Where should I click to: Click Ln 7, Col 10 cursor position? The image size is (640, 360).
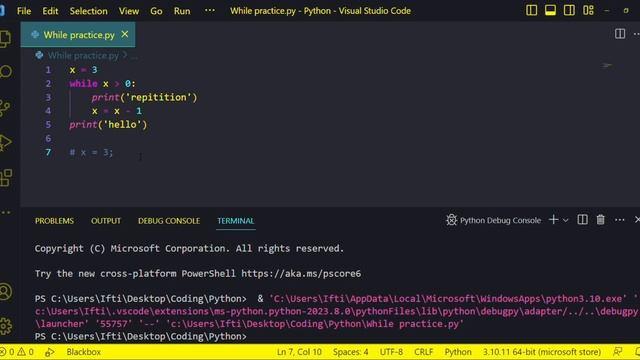(x=299, y=352)
